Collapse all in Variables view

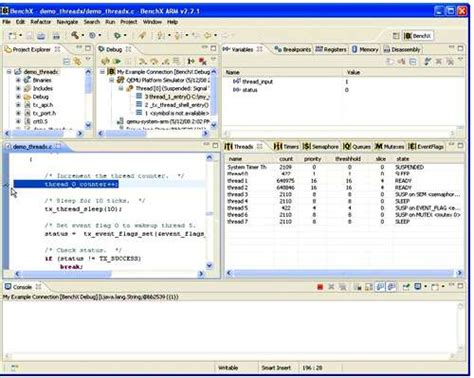413,61
